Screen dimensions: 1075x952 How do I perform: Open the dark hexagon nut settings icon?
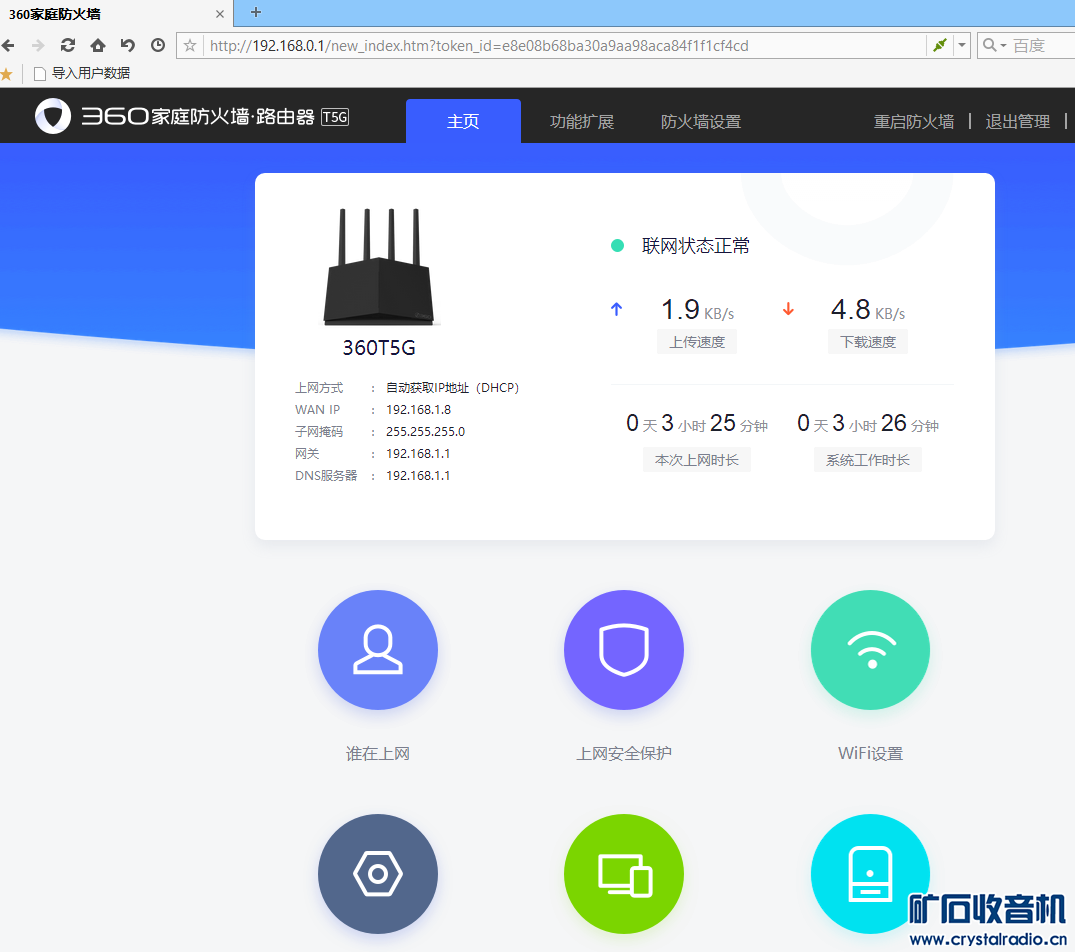[378, 874]
